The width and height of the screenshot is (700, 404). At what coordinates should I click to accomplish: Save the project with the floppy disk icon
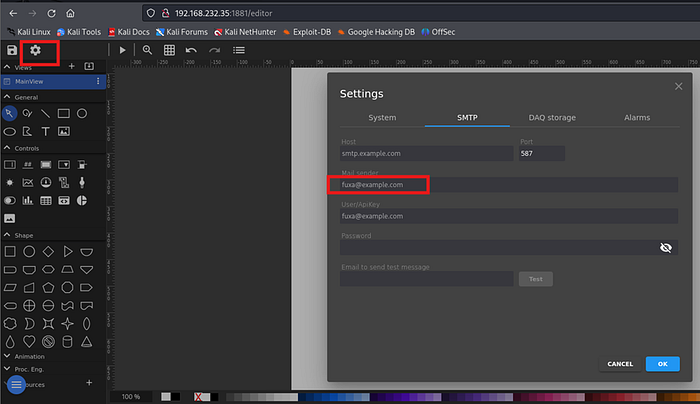point(12,50)
